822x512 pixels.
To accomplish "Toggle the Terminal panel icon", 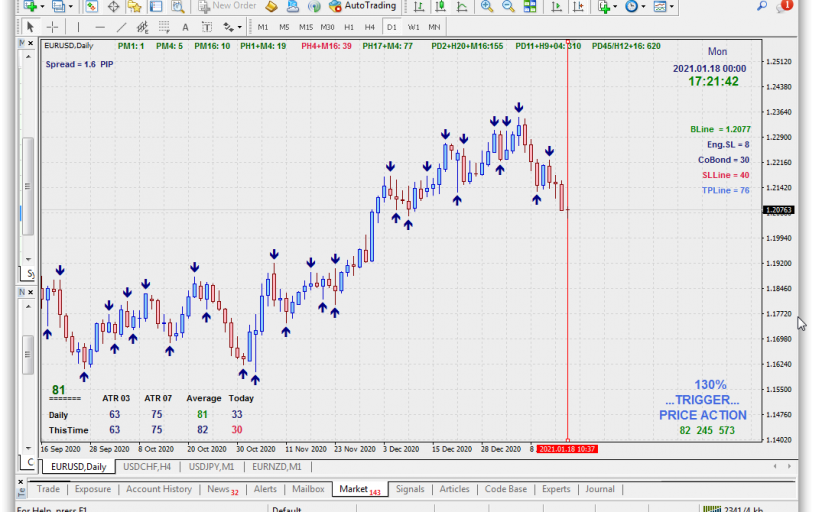I will [156, 6].
